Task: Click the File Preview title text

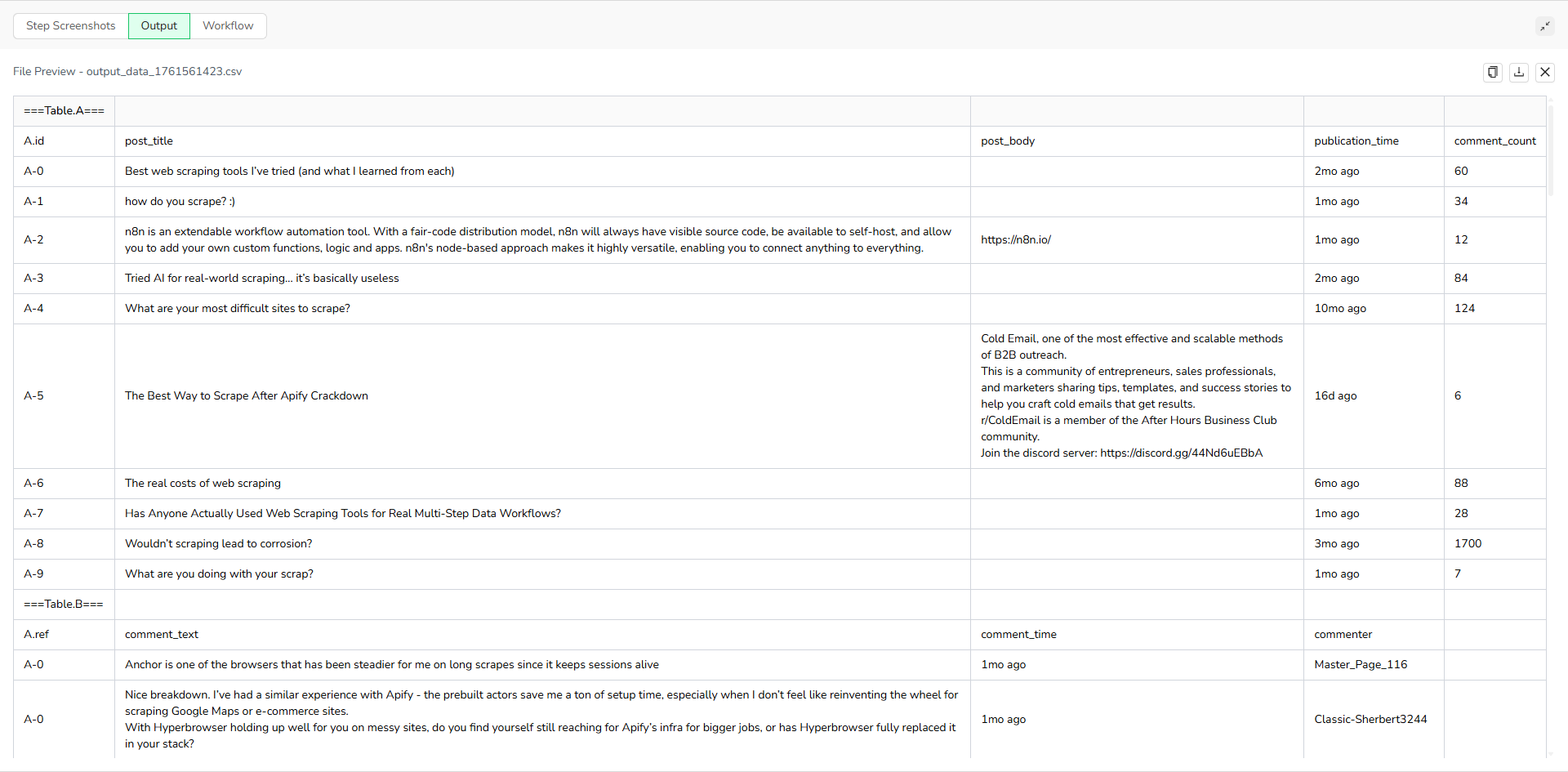Action: pos(127,71)
